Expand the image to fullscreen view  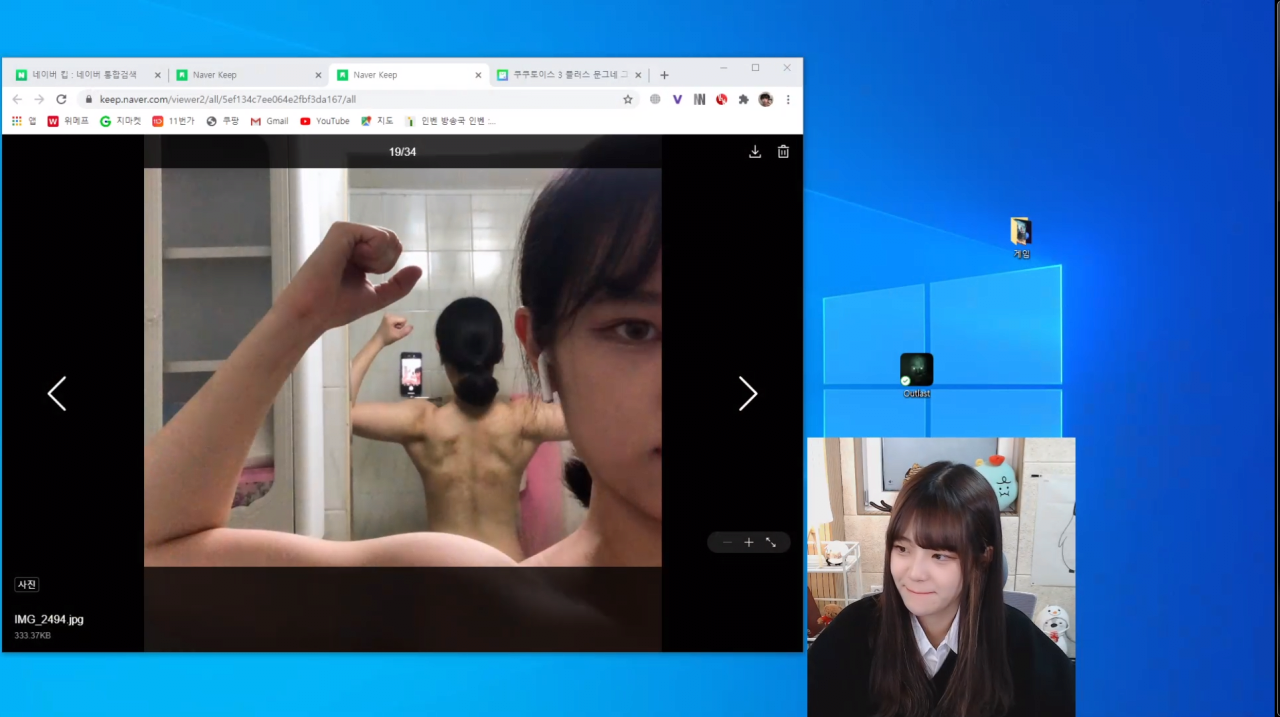pyautogui.click(x=771, y=542)
